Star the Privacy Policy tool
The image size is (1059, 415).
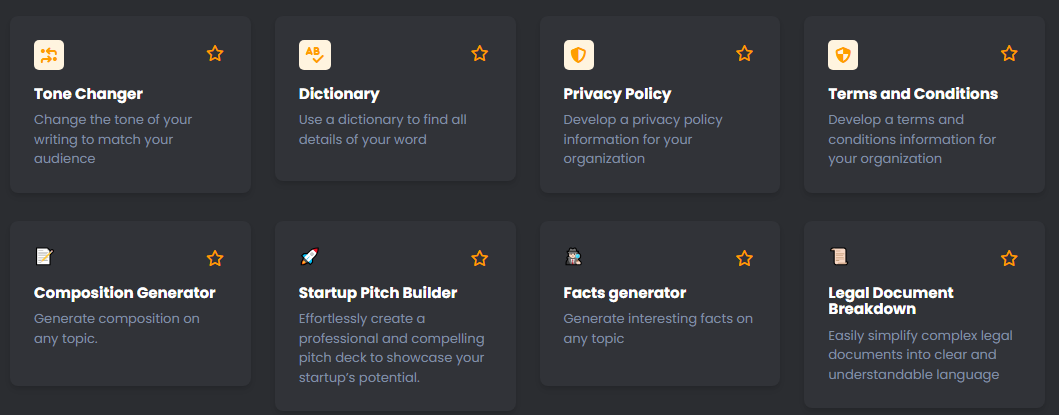(744, 54)
